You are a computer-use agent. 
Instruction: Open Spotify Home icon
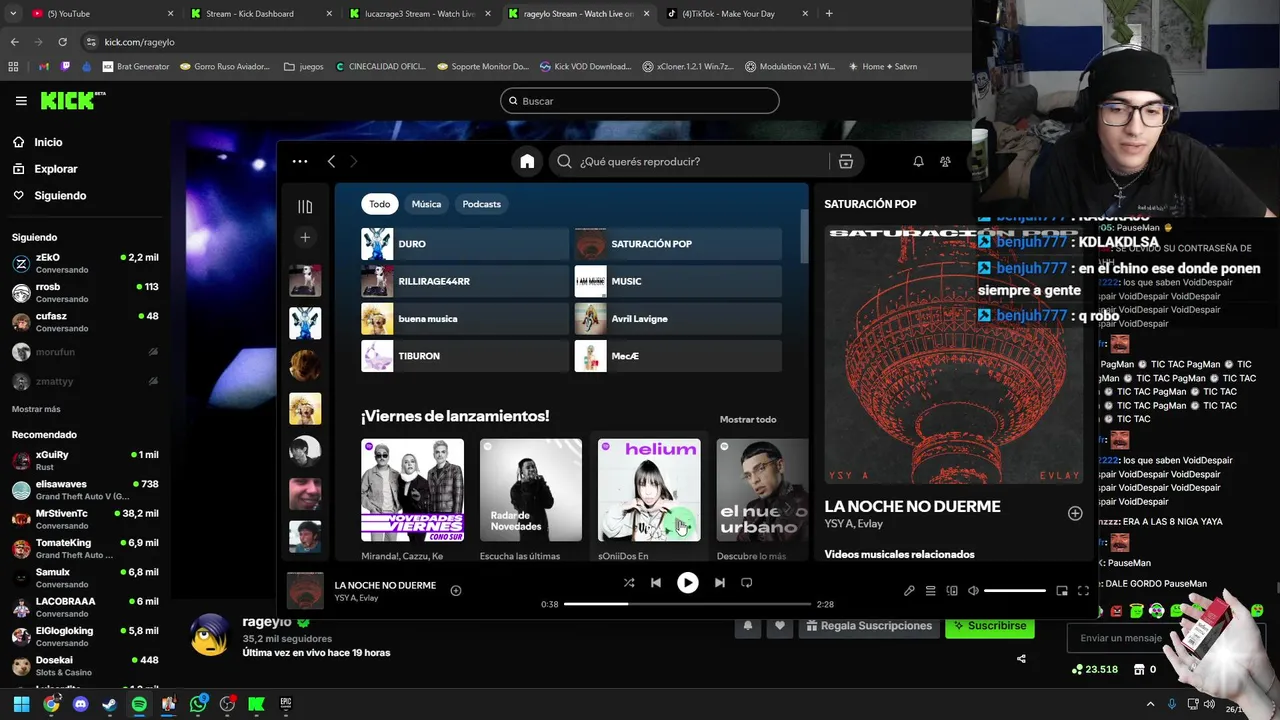coord(527,161)
